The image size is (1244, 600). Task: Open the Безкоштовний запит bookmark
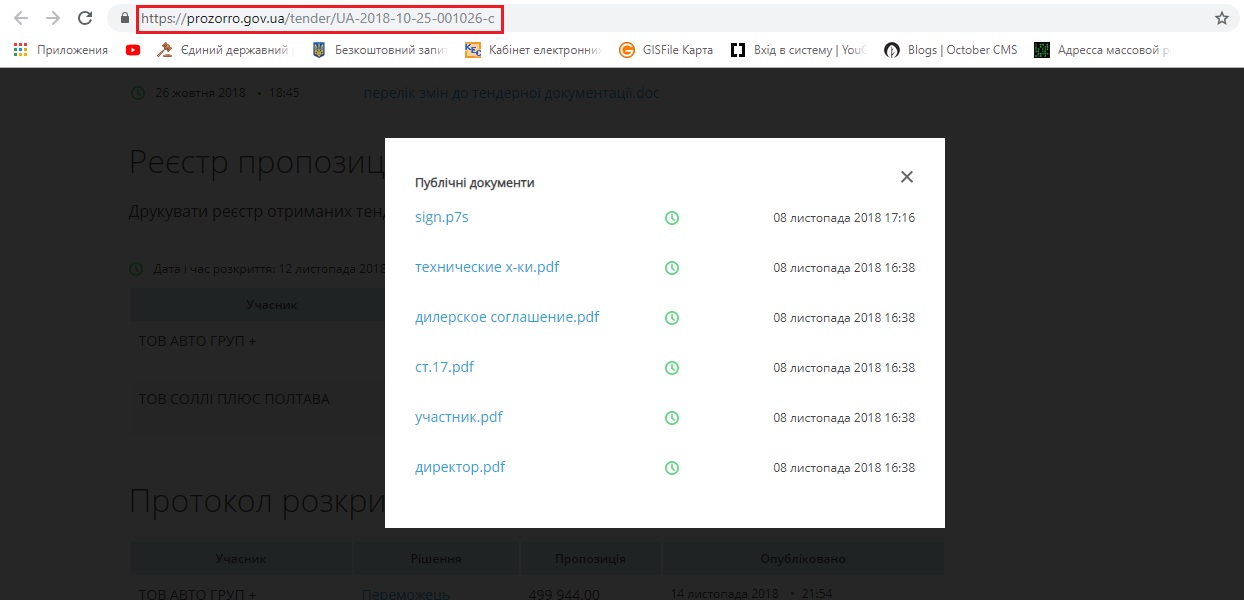[379, 50]
